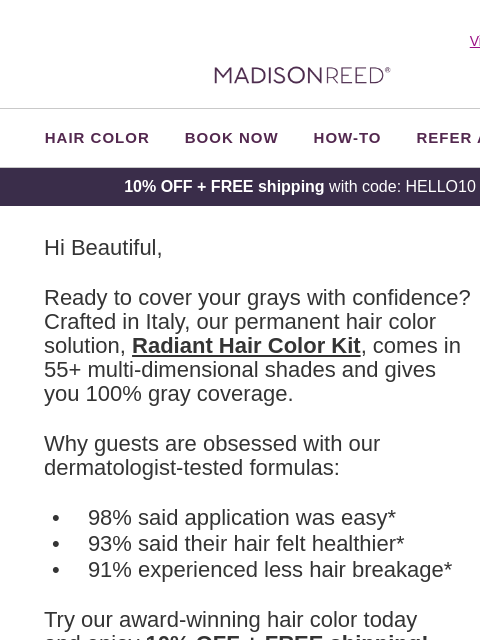Screen dimensions: 480x640
Task: Open the partially visible REFER navigation link
Action: pos(448,138)
